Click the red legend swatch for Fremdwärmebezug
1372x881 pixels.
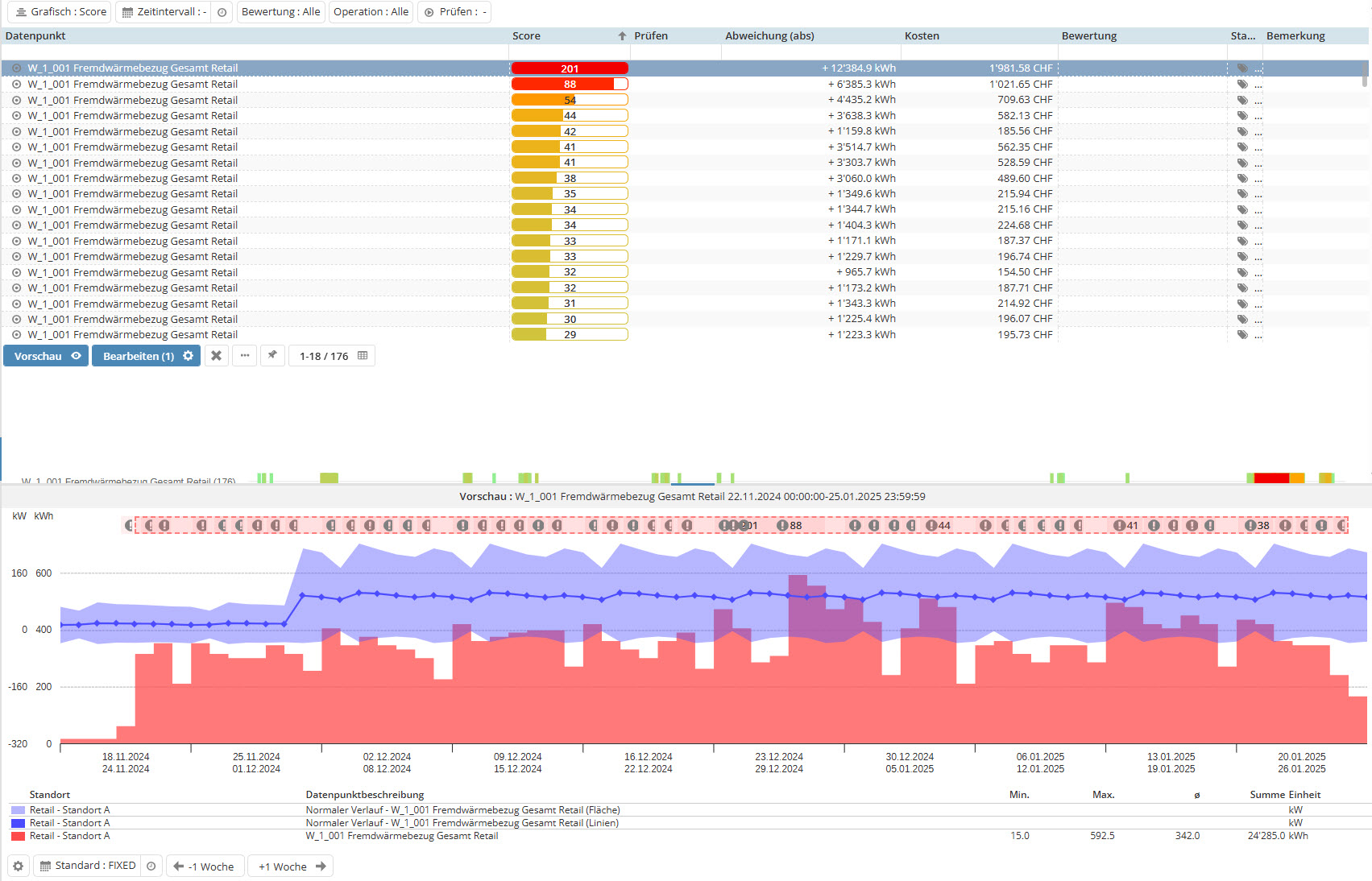click(x=18, y=836)
